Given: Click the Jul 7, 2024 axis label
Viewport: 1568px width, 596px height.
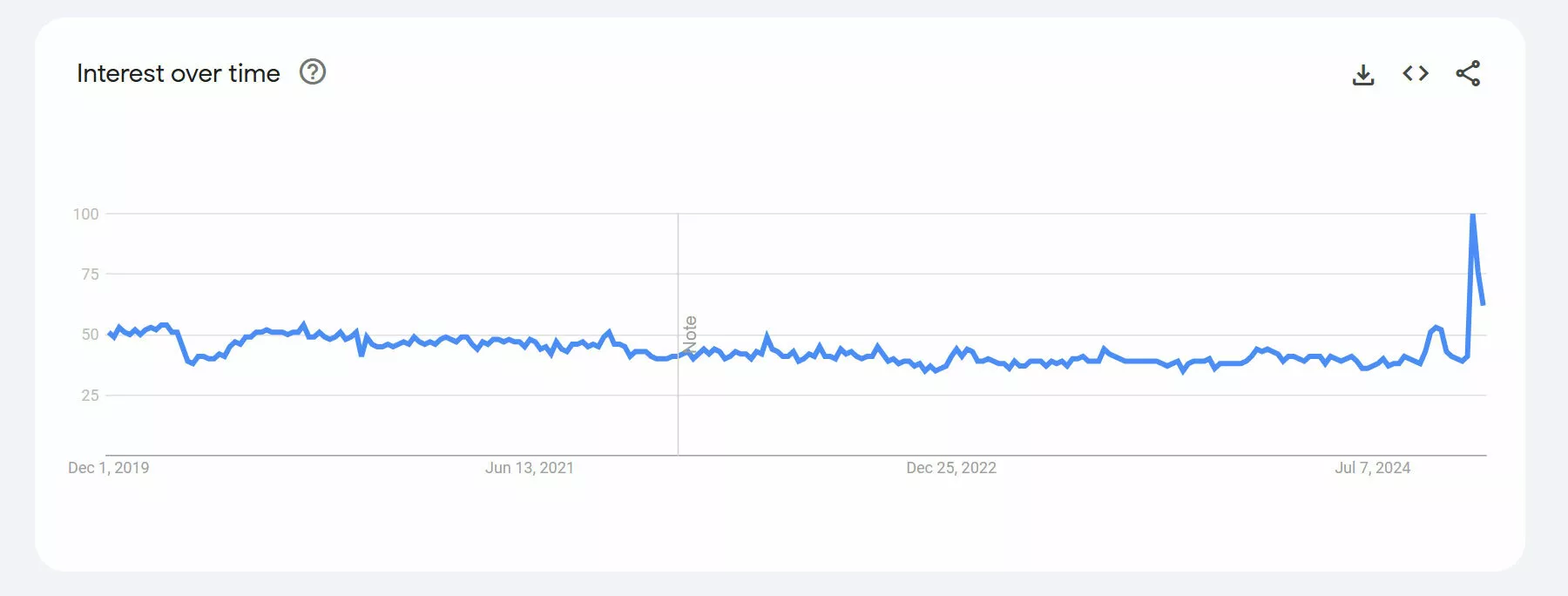Looking at the screenshot, I should (x=1373, y=468).
